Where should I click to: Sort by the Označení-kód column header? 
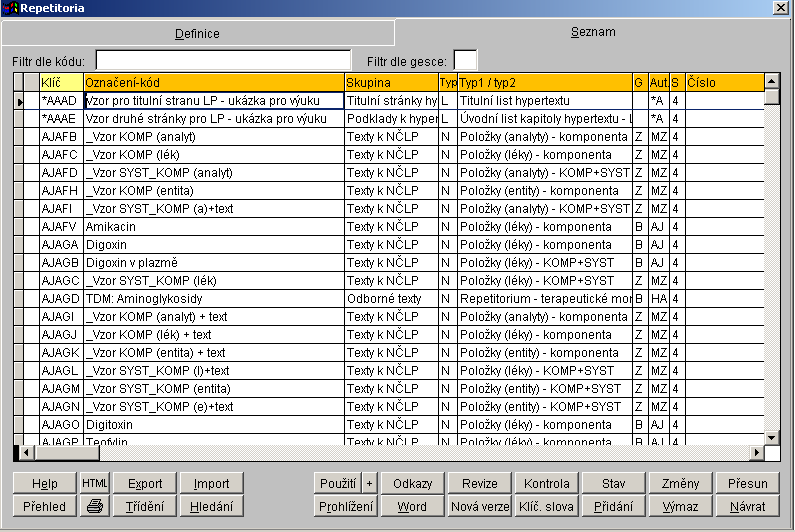point(214,81)
